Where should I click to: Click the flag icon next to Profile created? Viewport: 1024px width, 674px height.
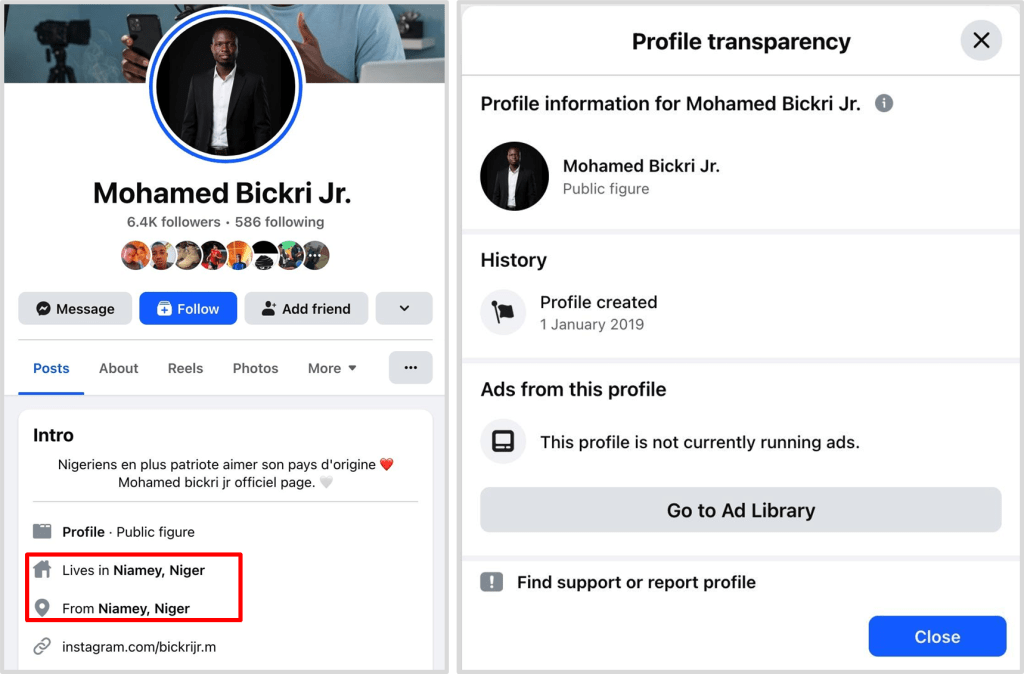(503, 312)
